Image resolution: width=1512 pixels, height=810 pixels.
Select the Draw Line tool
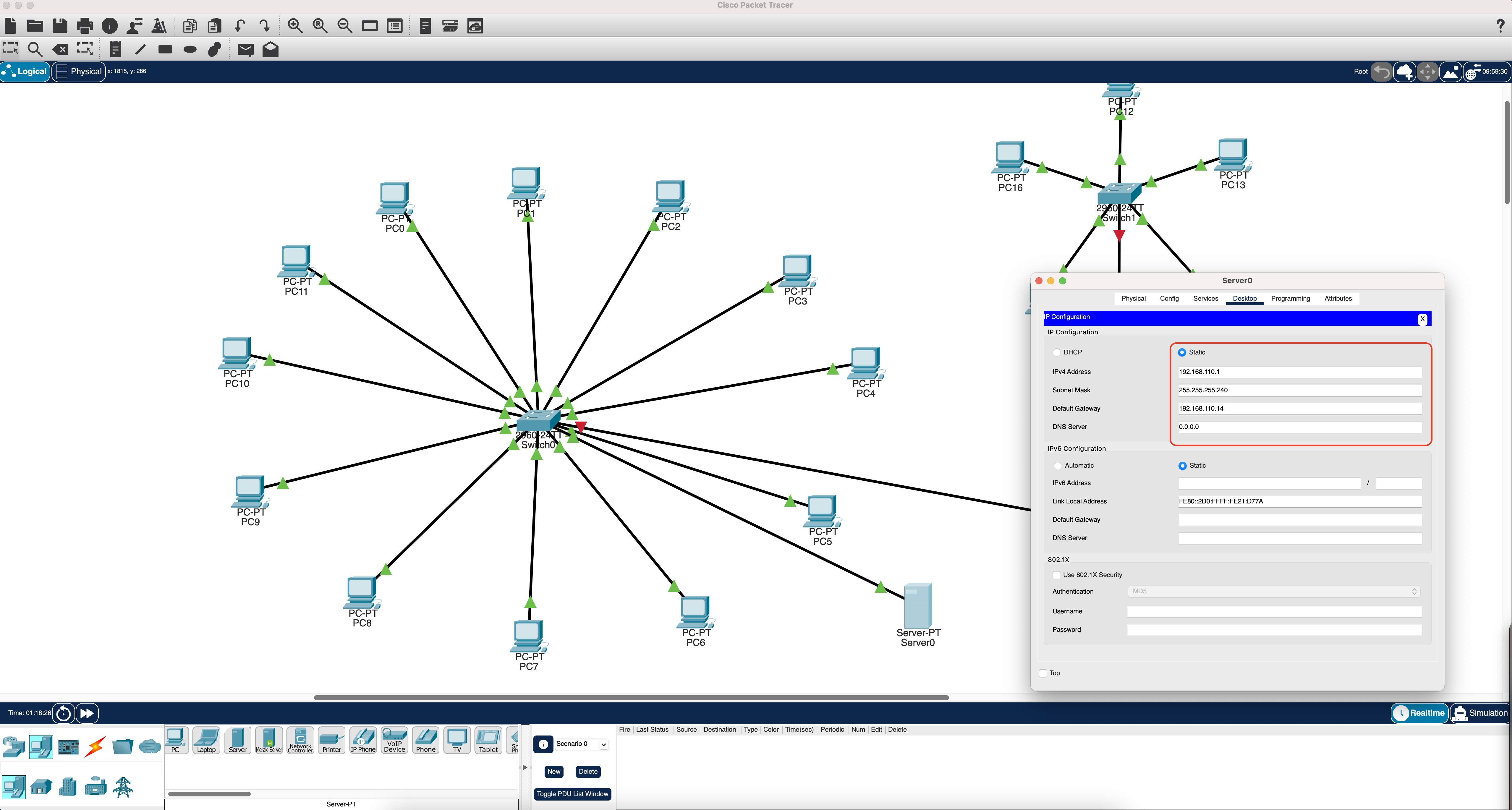tap(140, 49)
